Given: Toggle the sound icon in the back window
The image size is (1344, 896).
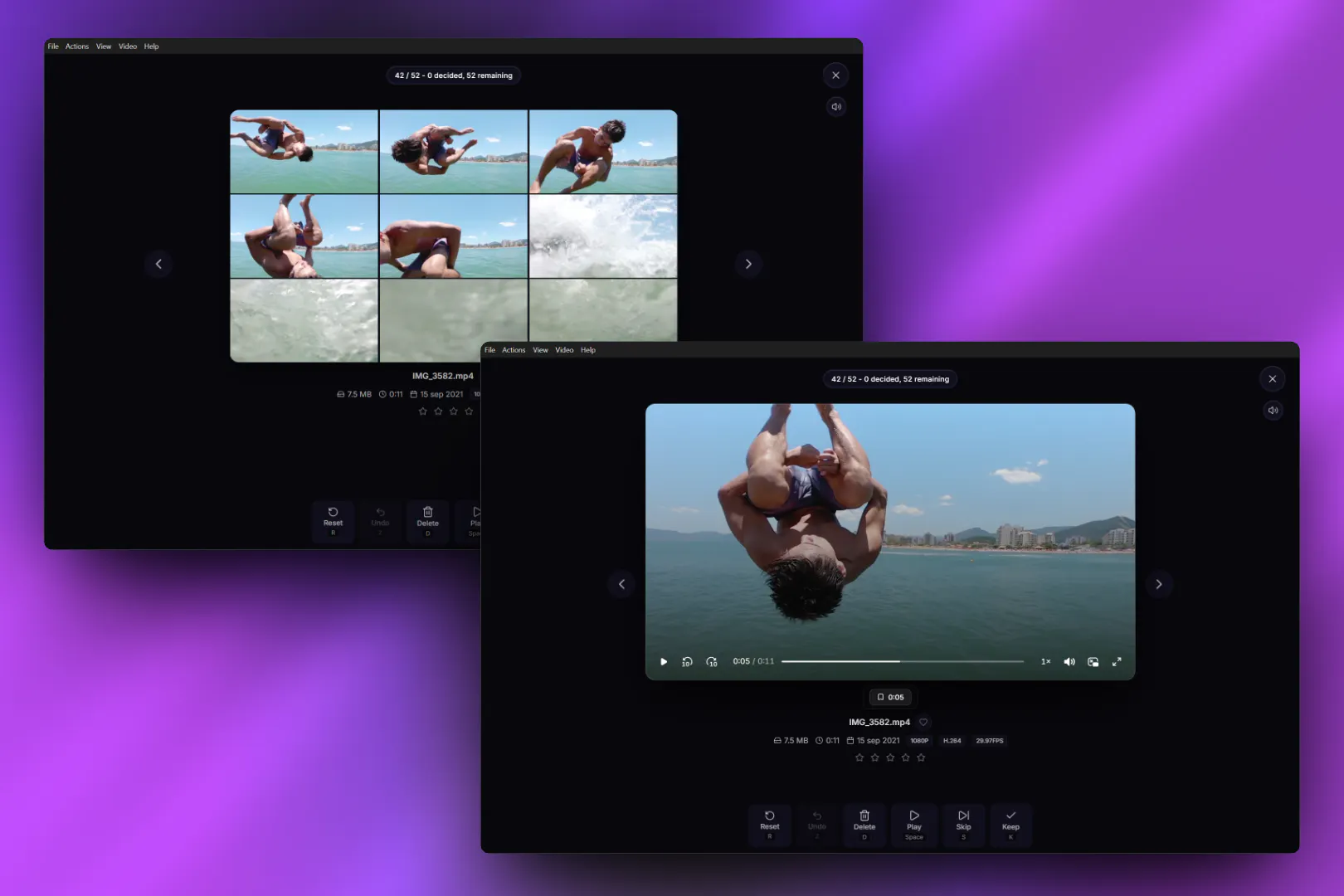Looking at the screenshot, I should pyautogui.click(x=836, y=106).
